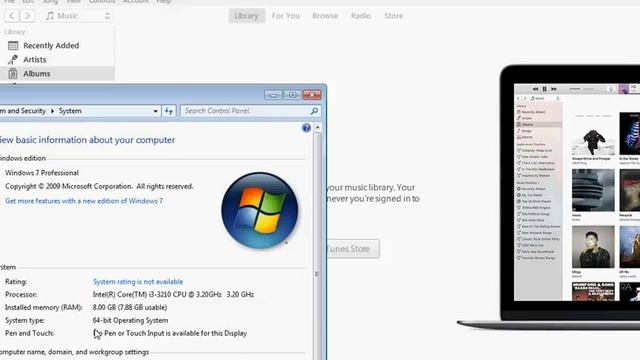Click the Pen or Touch Input availability text
Screen dimensions: 640x360
pyautogui.click(x=170, y=333)
